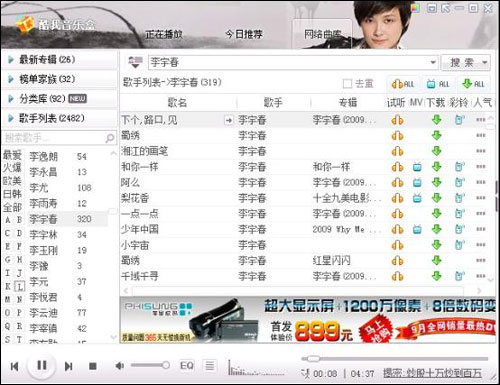Play all MVs with TV ALL button
500x385 pixels.
click(438, 84)
